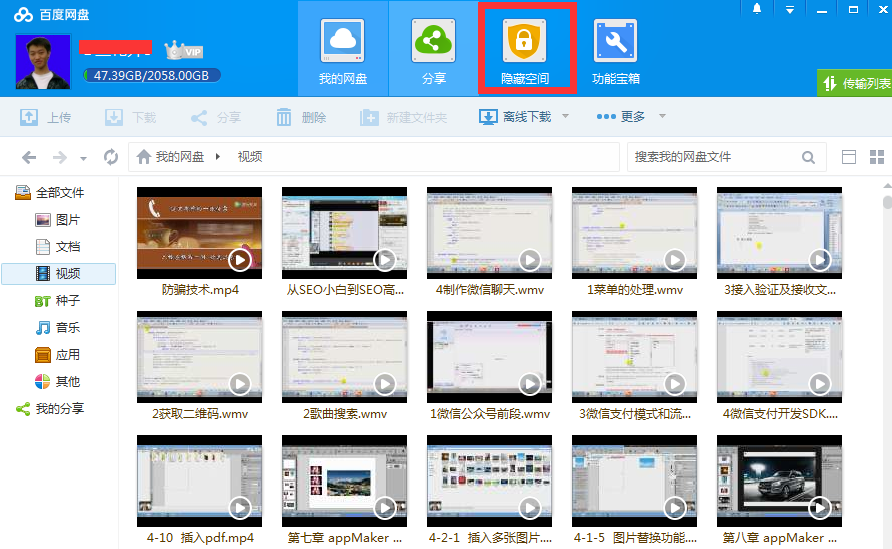The image size is (892, 549).
Task: Open the notifications bell
Action: [x=757, y=9]
